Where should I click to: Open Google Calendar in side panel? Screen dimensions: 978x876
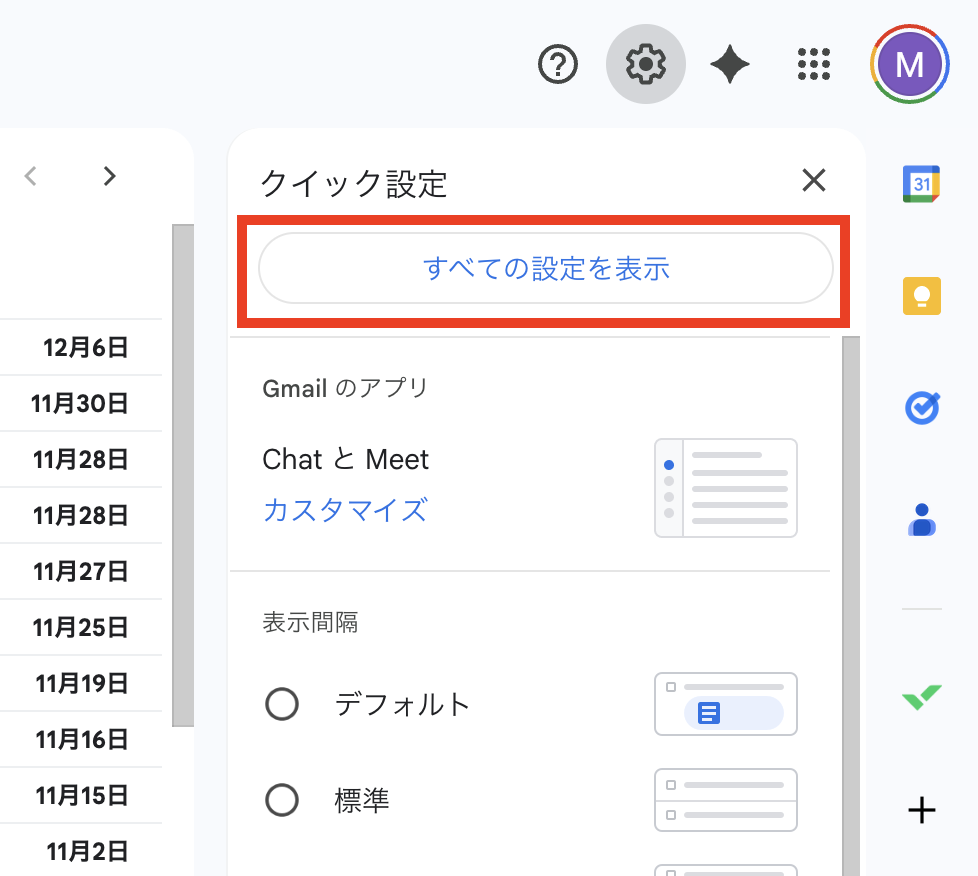[921, 184]
